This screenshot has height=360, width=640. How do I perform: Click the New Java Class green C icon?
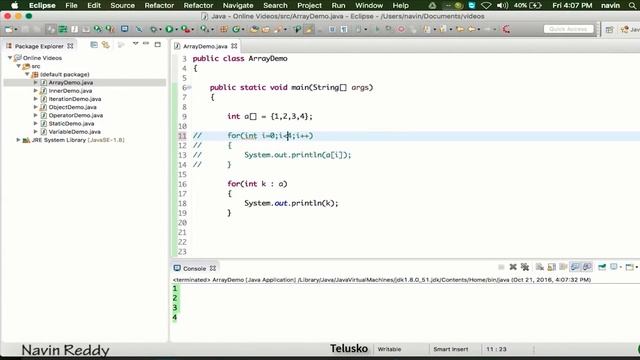236,29
